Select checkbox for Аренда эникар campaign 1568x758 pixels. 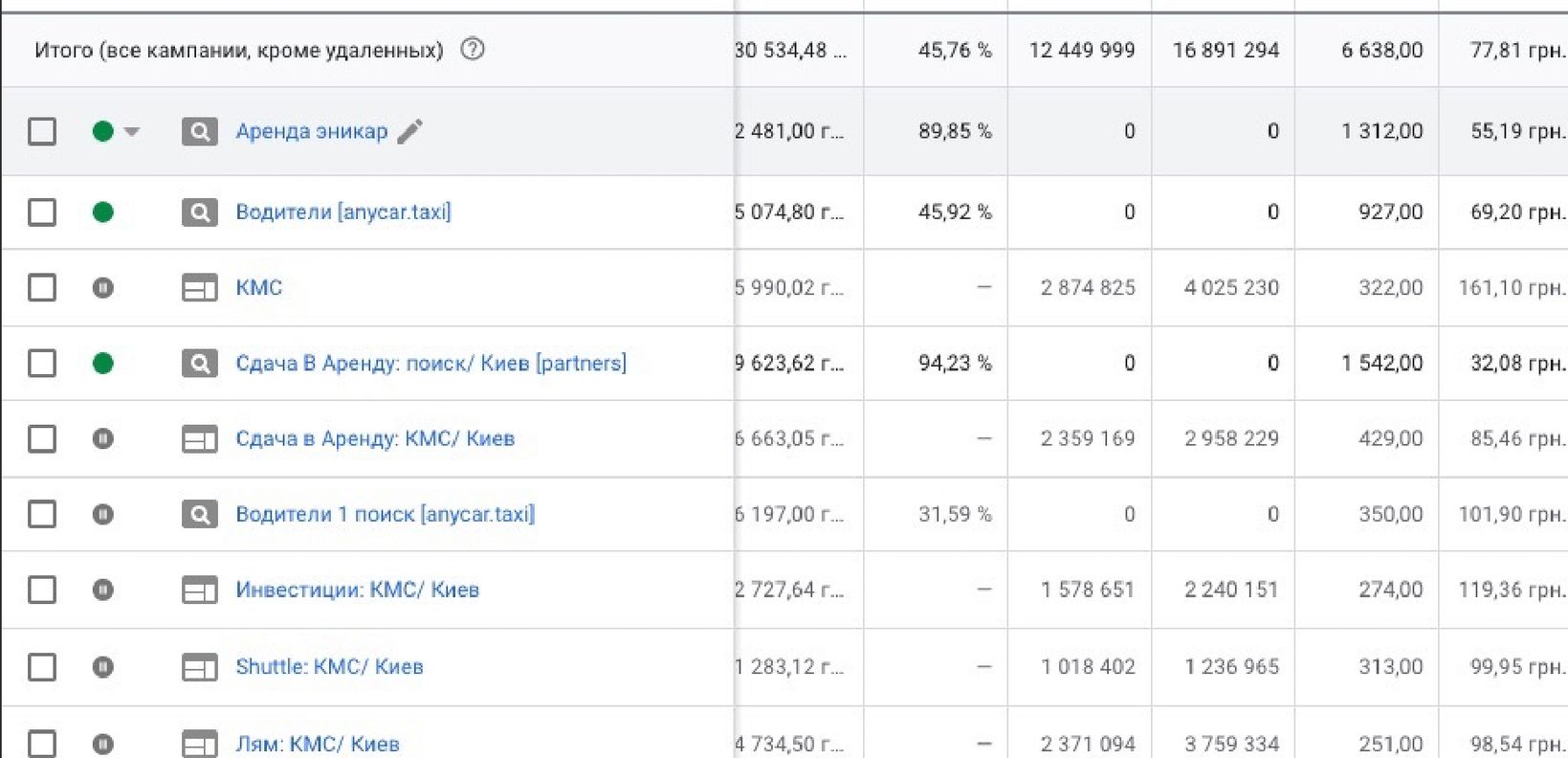point(42,131)
